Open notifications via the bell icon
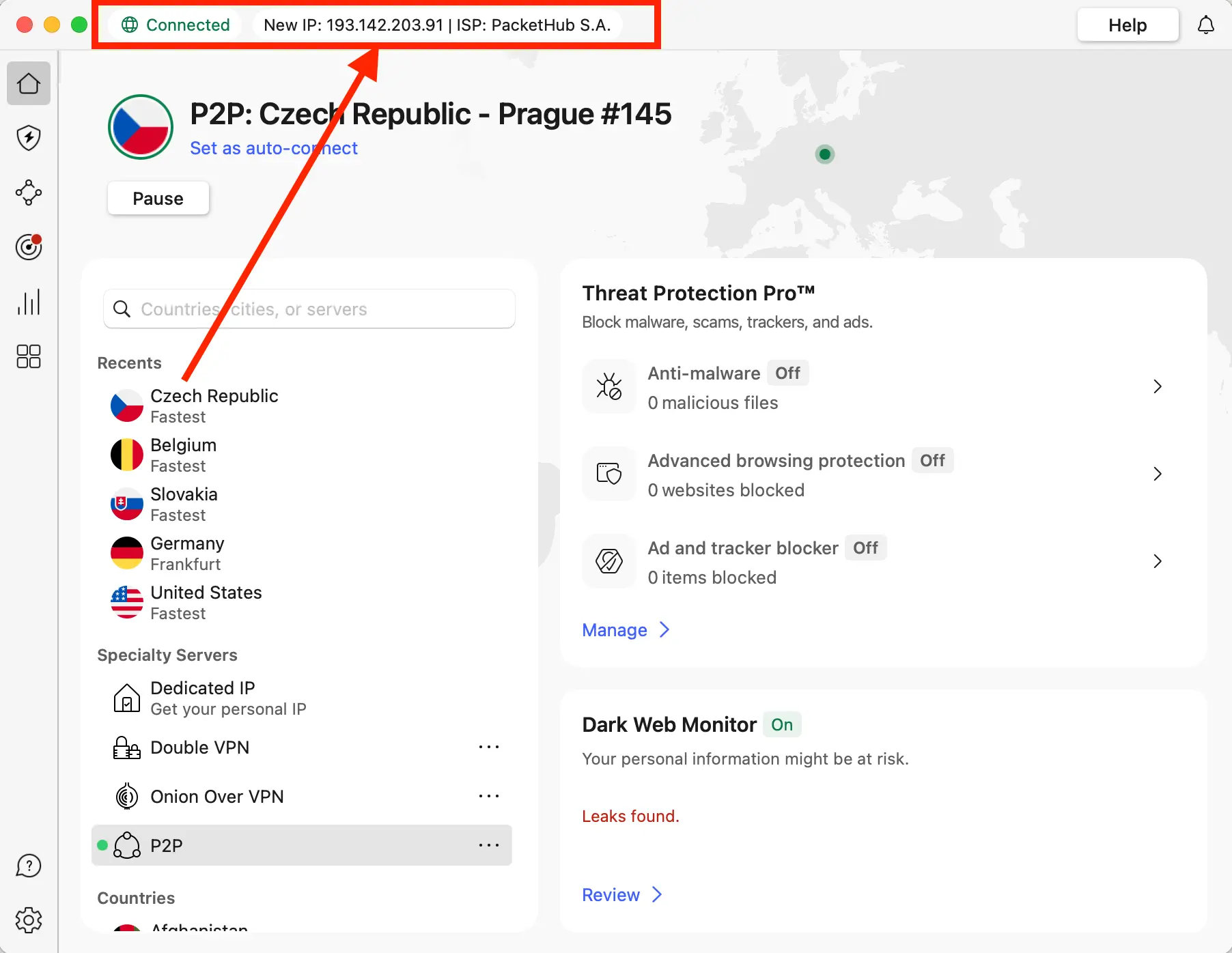 point(1206,25)
